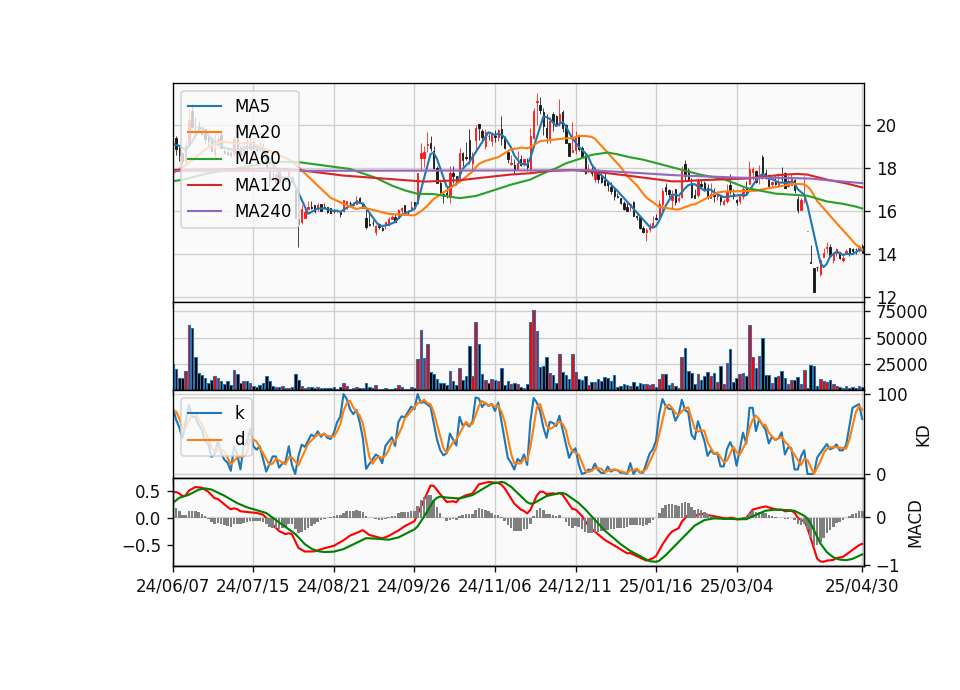Screen dimensions: 960x690
Task: Click the blue MA5 legend line sample
Action: point(204,107)
